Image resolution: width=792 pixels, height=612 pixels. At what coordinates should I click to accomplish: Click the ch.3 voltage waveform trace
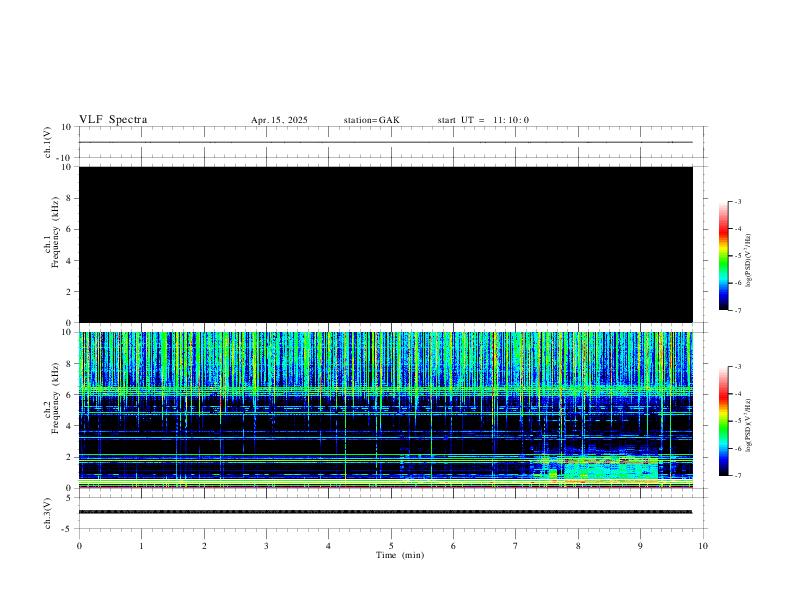pyautogui.click(x=386, y=512)
